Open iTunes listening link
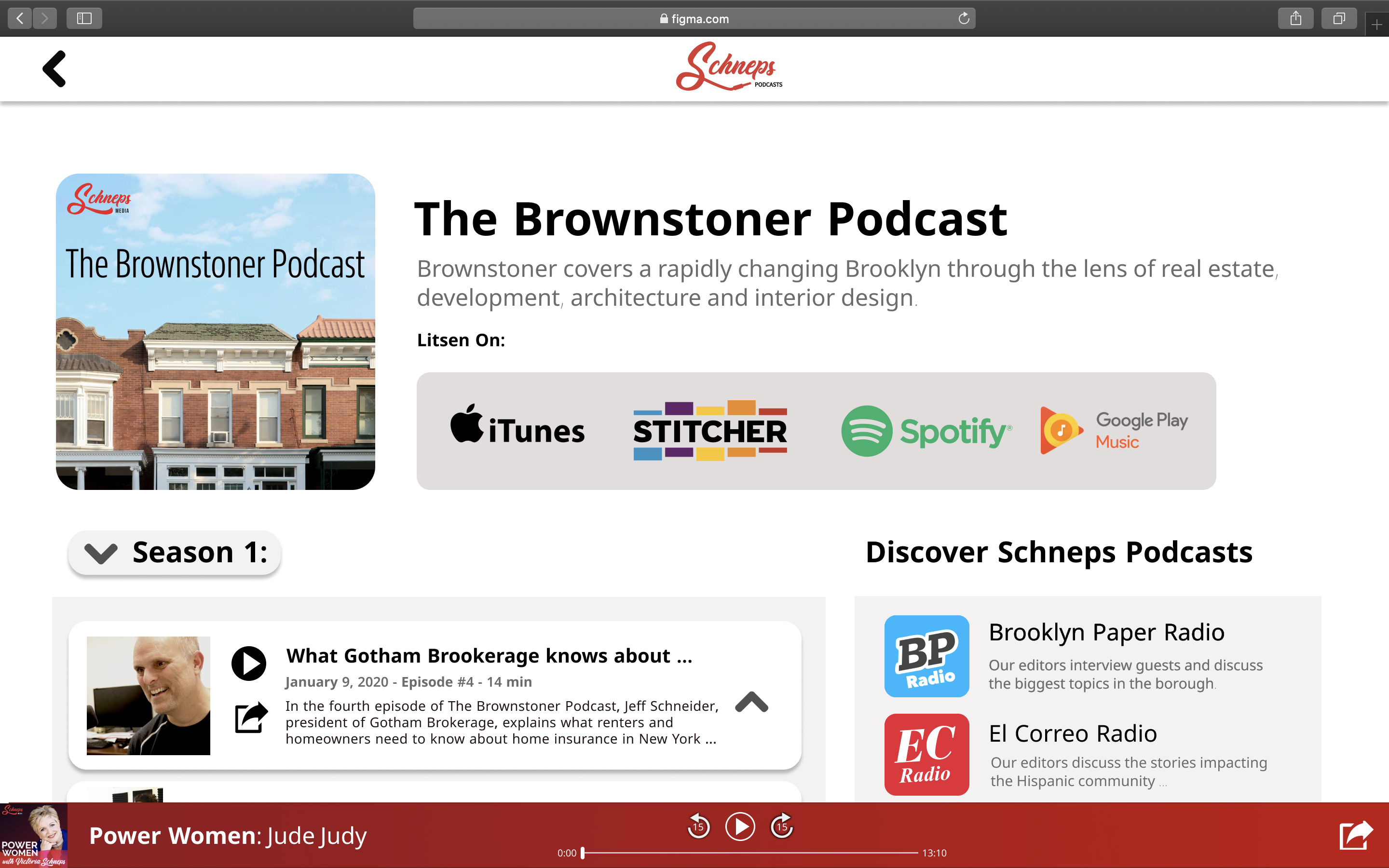1389x868 pixels. (x=517, y=424)
